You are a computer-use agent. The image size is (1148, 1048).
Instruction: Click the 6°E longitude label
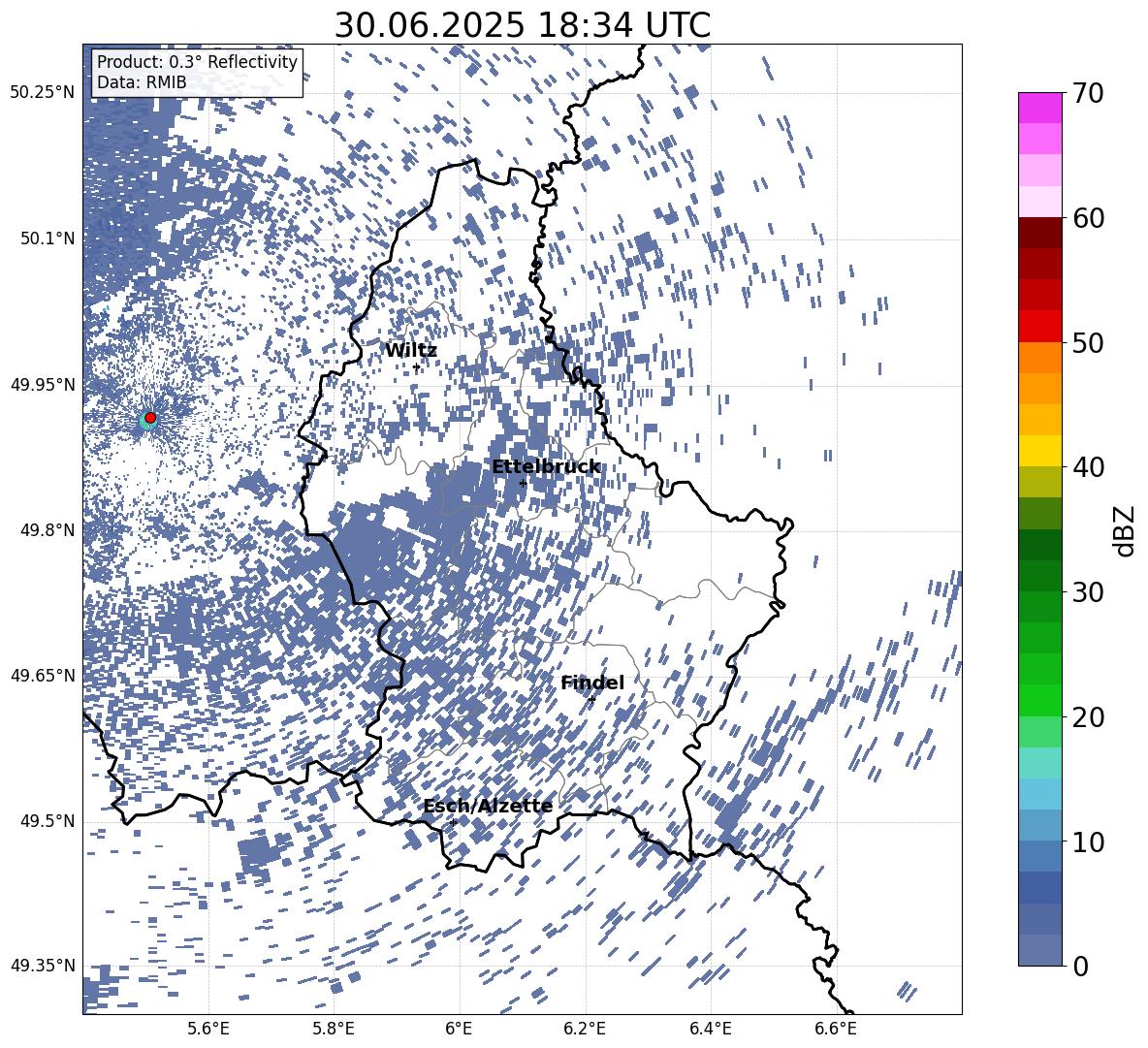click(459, 1029)
